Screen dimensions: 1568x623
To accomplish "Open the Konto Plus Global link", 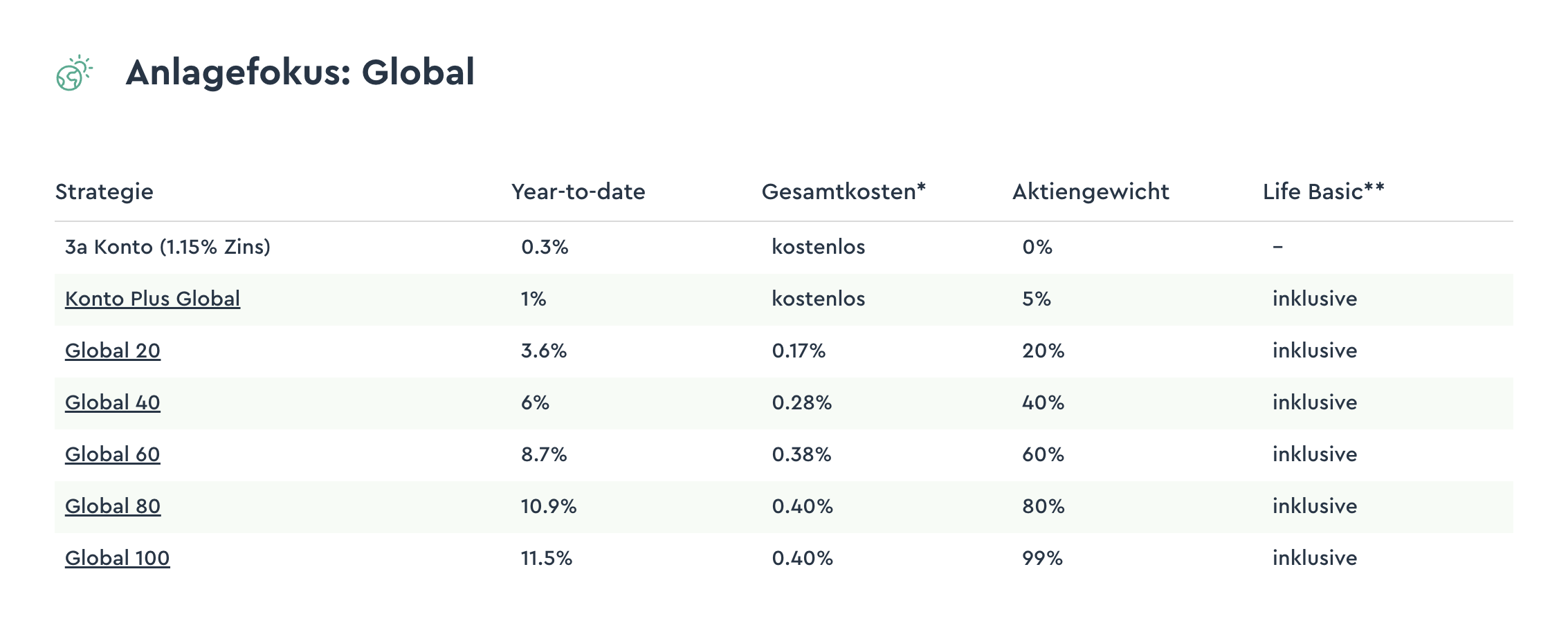I will [152, 299].
